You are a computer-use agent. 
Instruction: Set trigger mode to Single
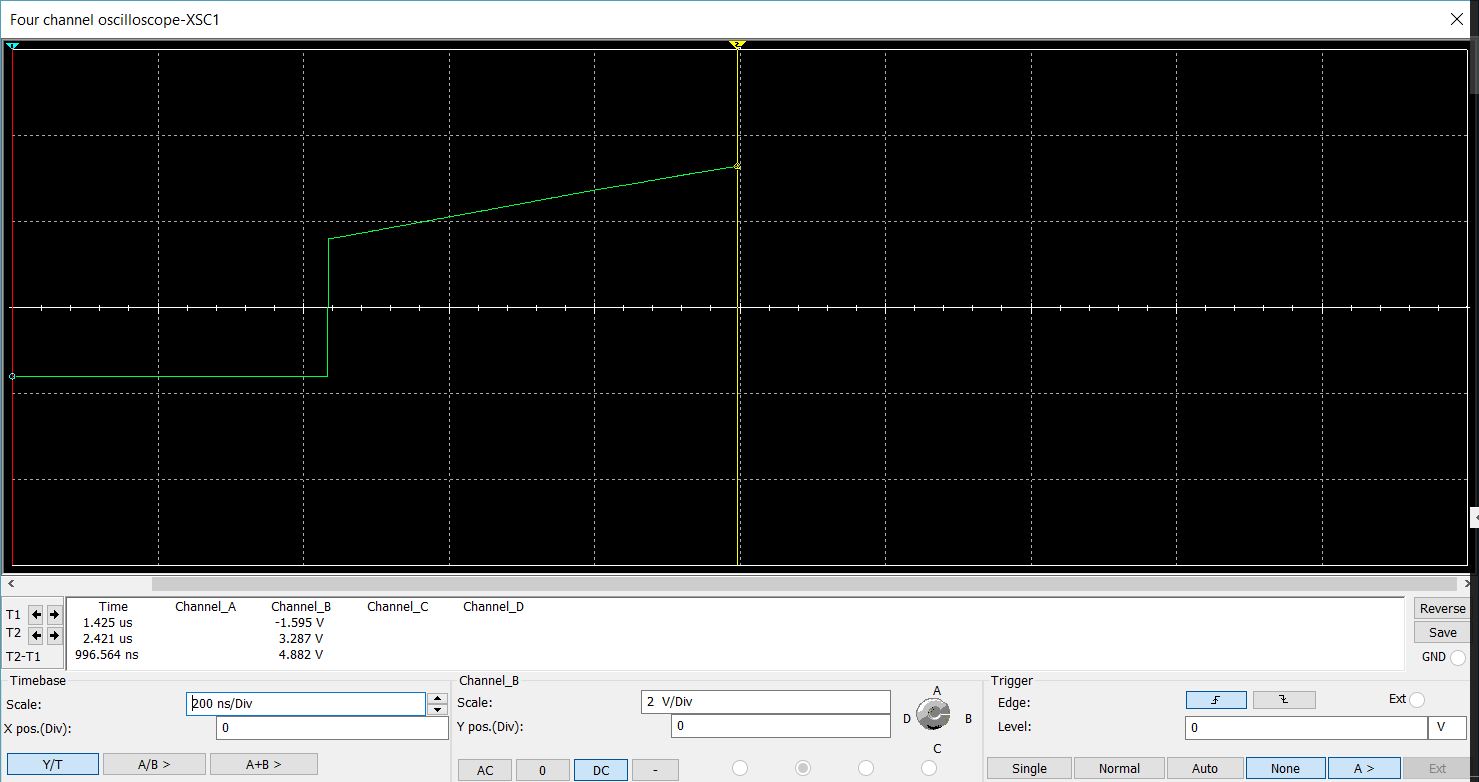1029,769
